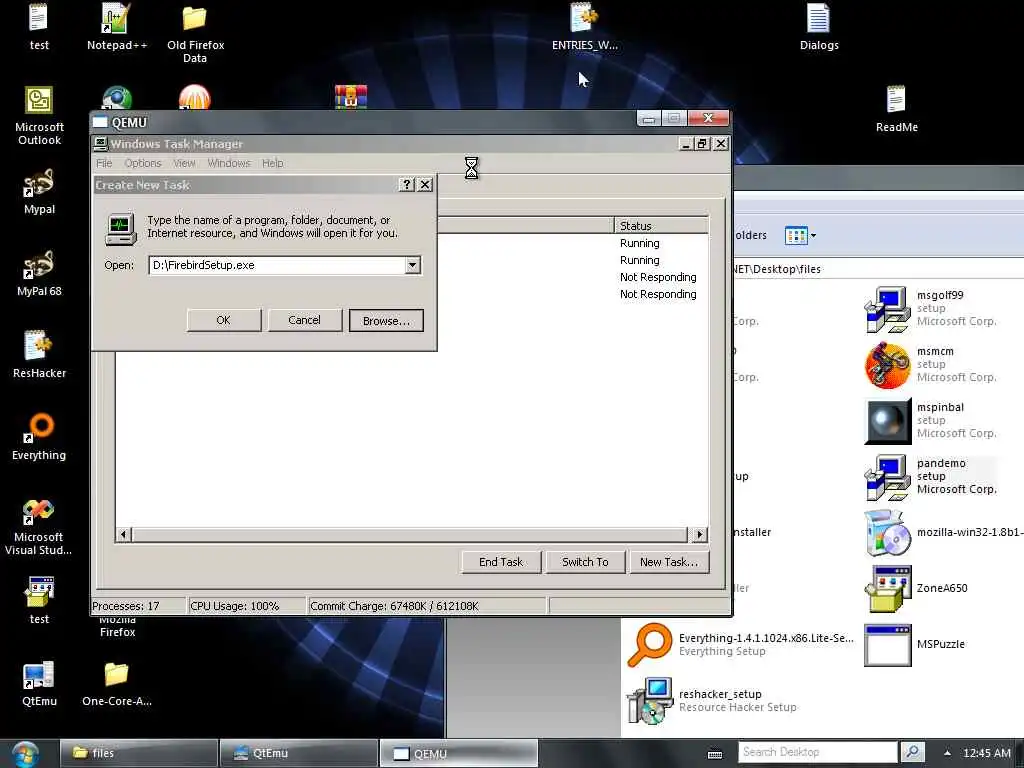Open Task Manager Help menu
This screenshot has width=1024, height=768.
tap(272, 163)
